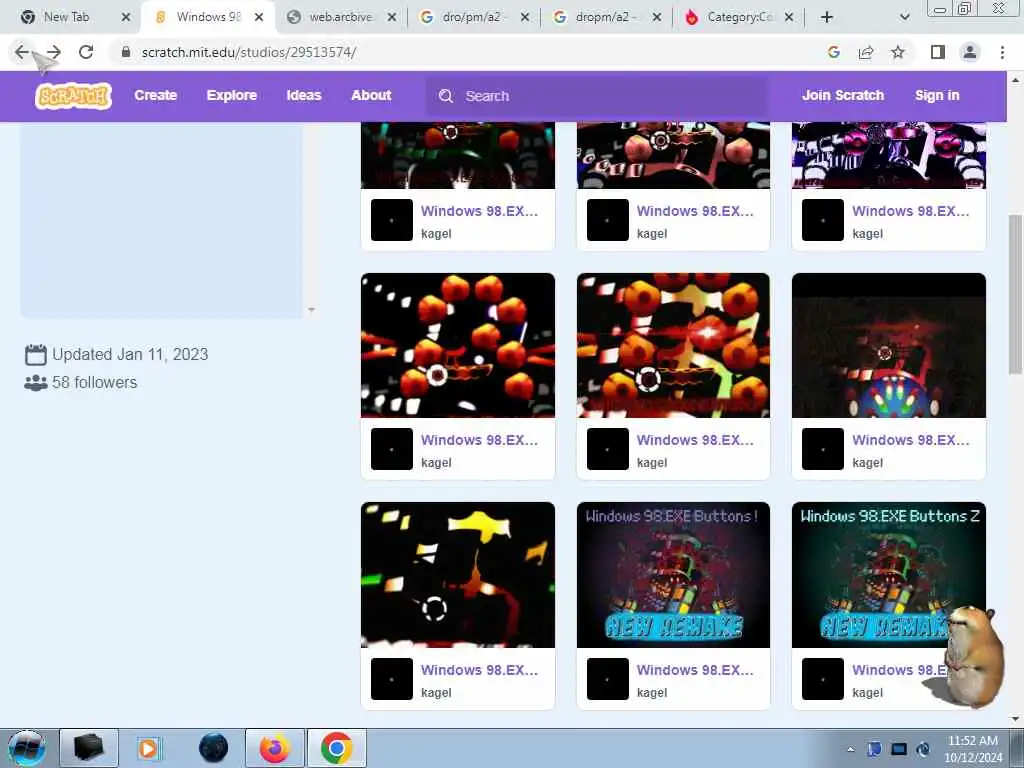Switch to the web.archive tab
Screen dimensions: 1024x768
(340, 17)
